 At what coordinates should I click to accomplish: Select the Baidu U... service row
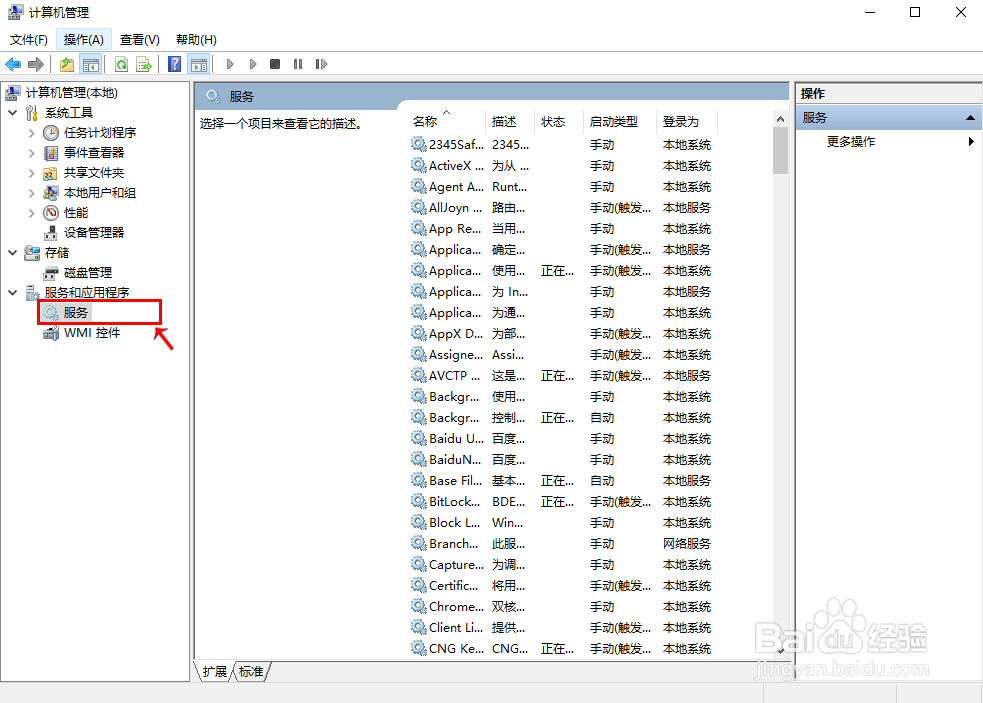pos(563,439)
